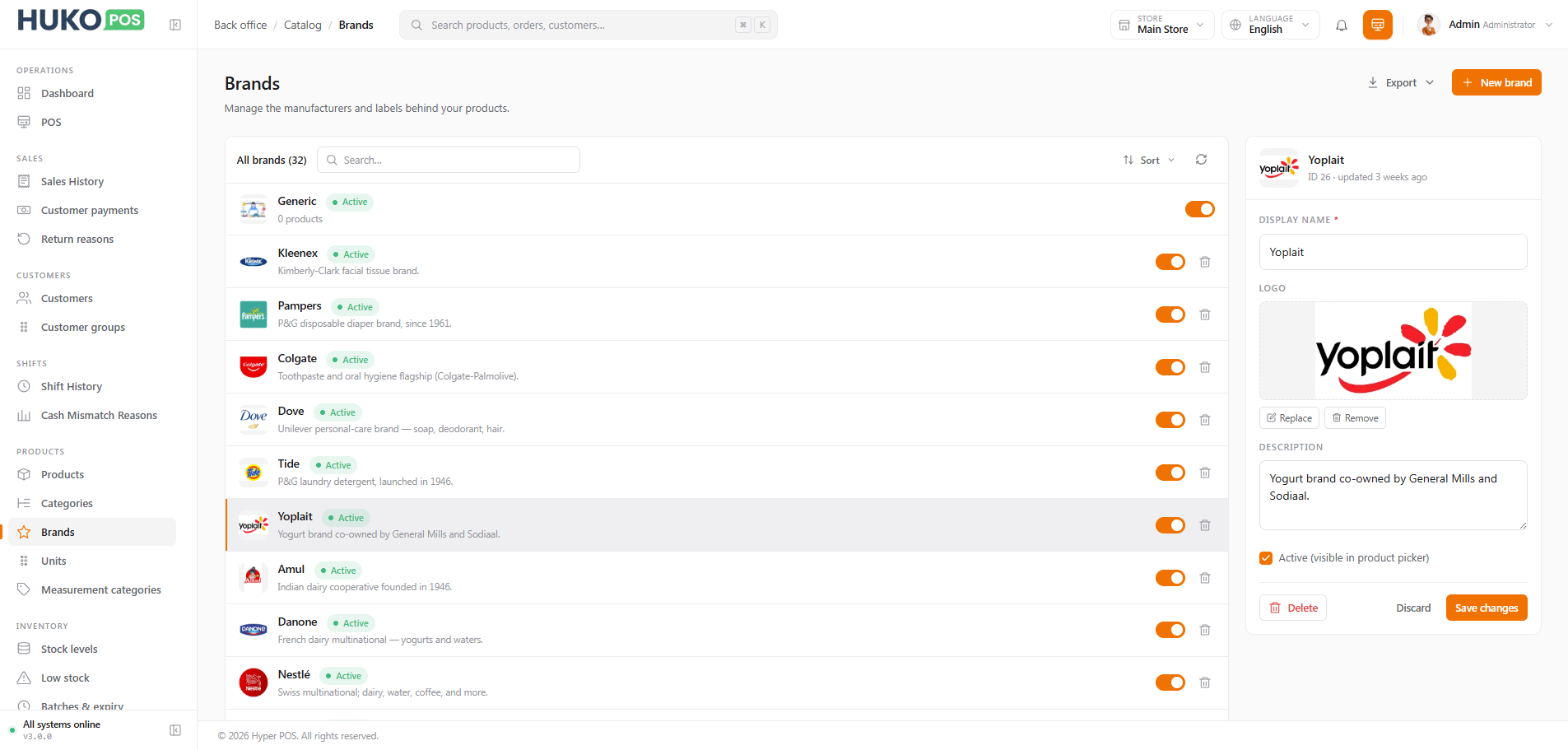Go to Sales History
The height and width of the screenshot is (750, 1568).
(x=92, y=181)
